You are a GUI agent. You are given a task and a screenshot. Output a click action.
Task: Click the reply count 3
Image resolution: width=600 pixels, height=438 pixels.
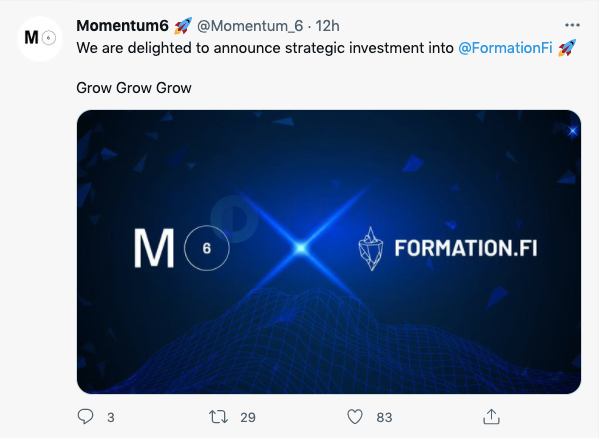[111, 417]
